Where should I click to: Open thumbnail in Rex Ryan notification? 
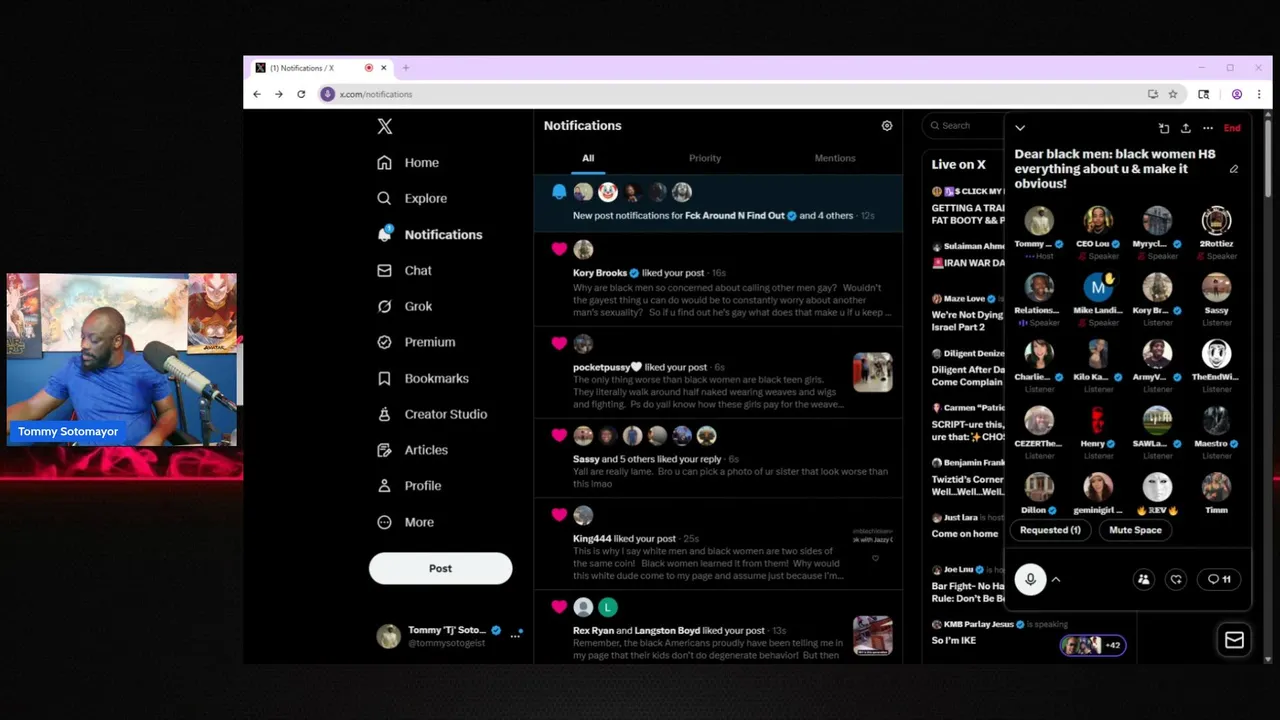[x=872, y=634]
